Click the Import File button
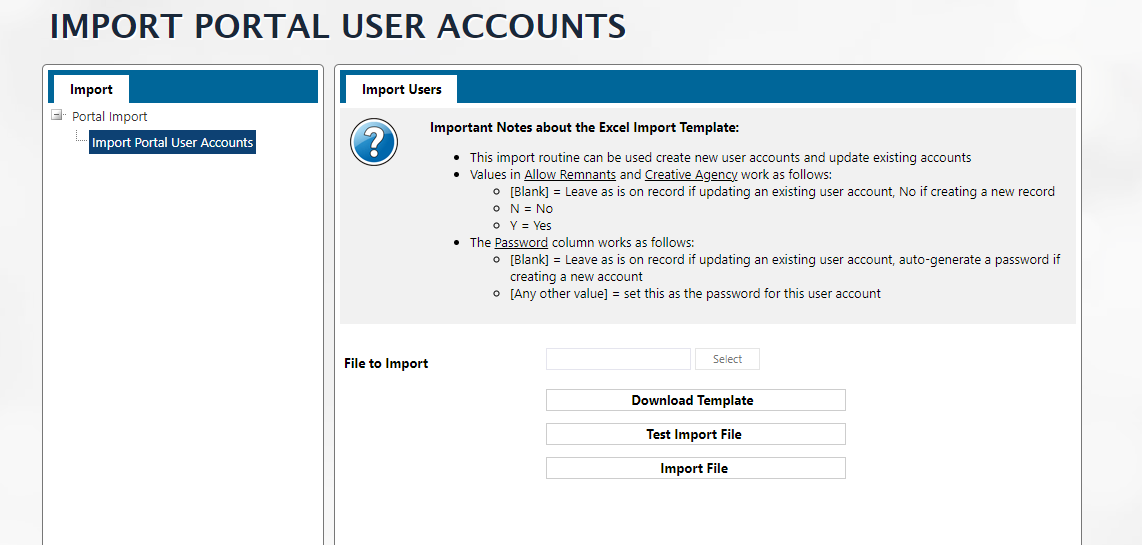The image size is (1142, 545). click(x=695, y=468)
